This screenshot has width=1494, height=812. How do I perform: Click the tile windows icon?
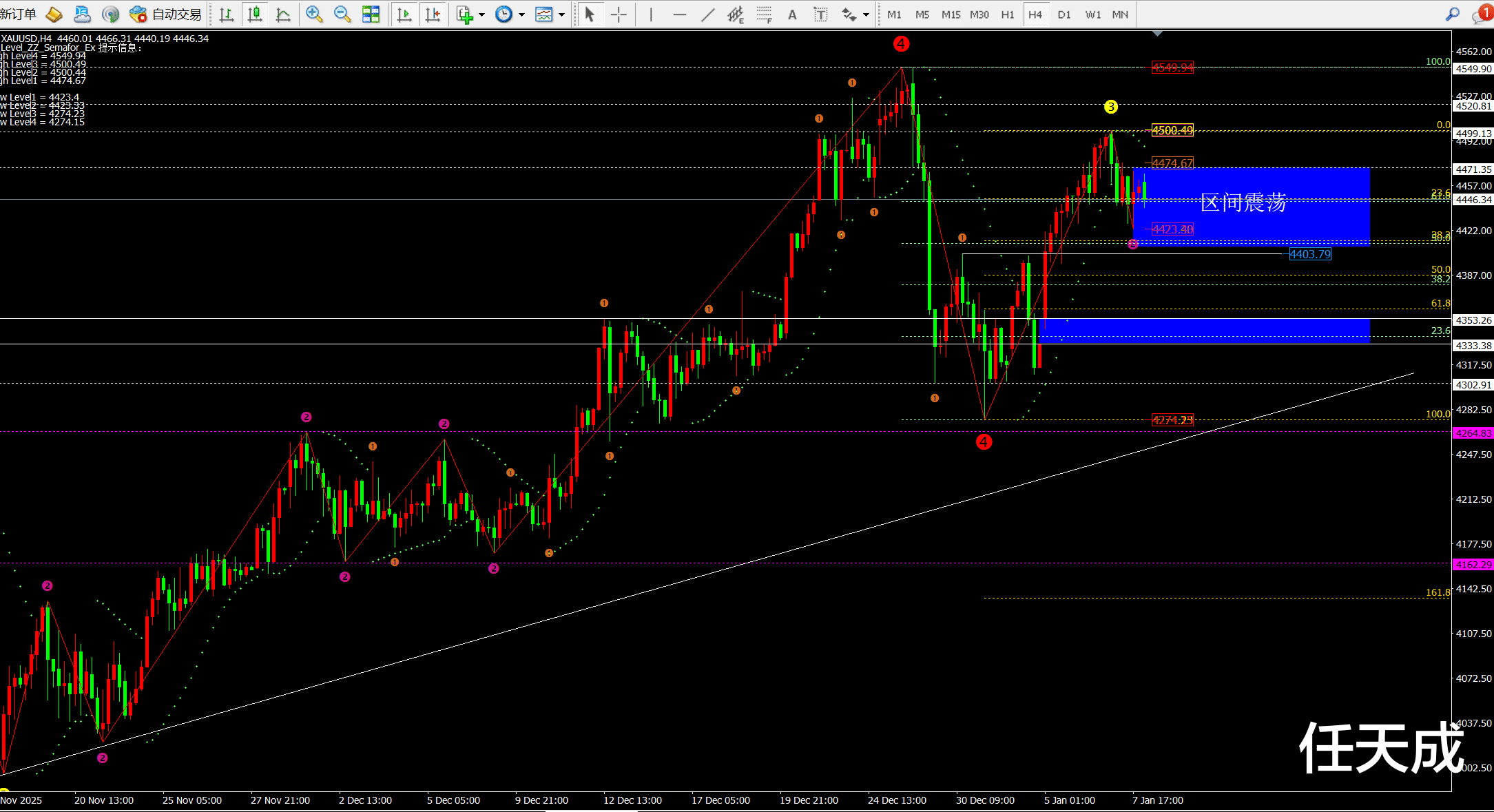click(371, 14)
